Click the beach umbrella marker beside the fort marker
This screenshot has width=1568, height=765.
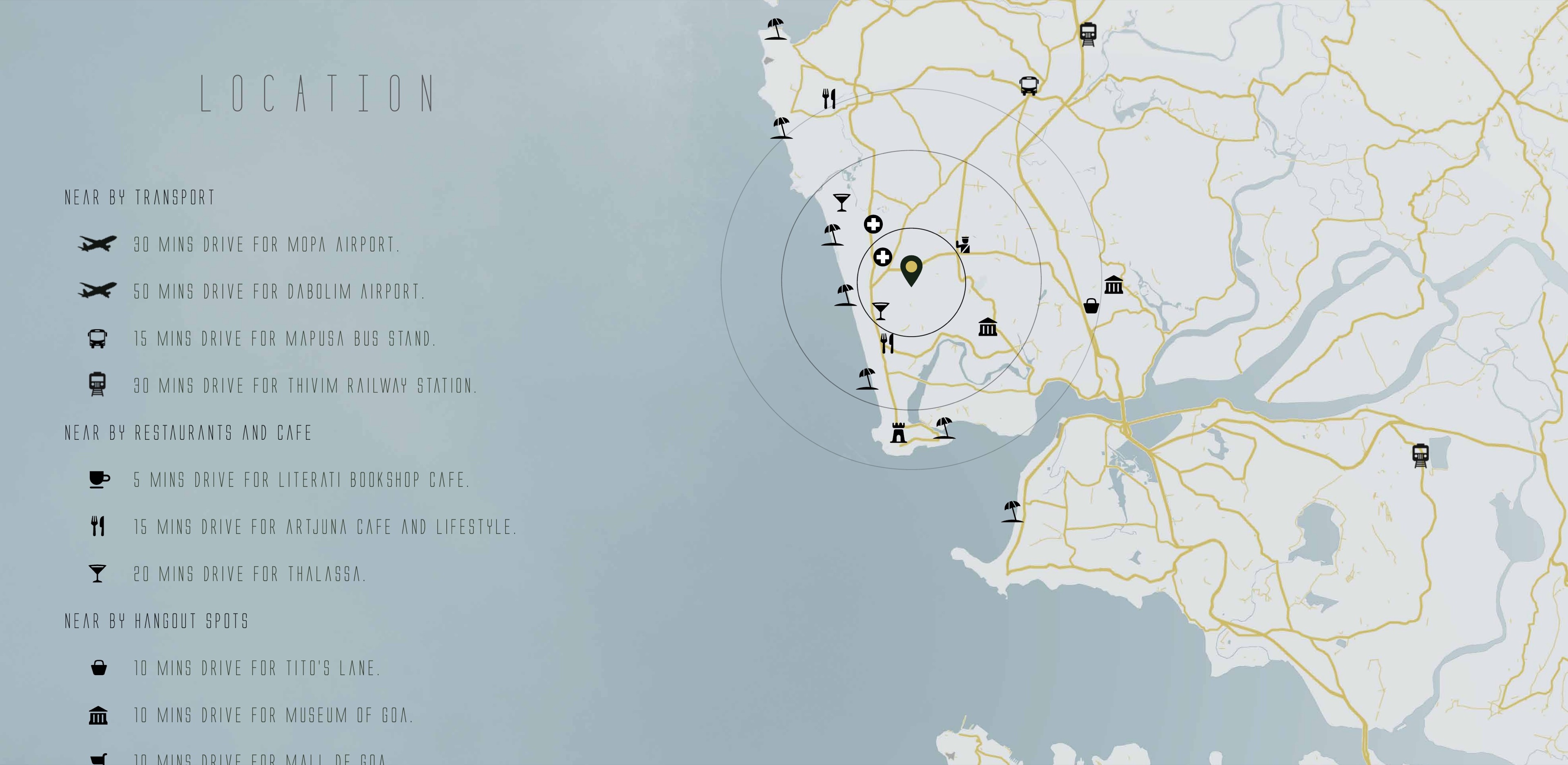(944, 428)
